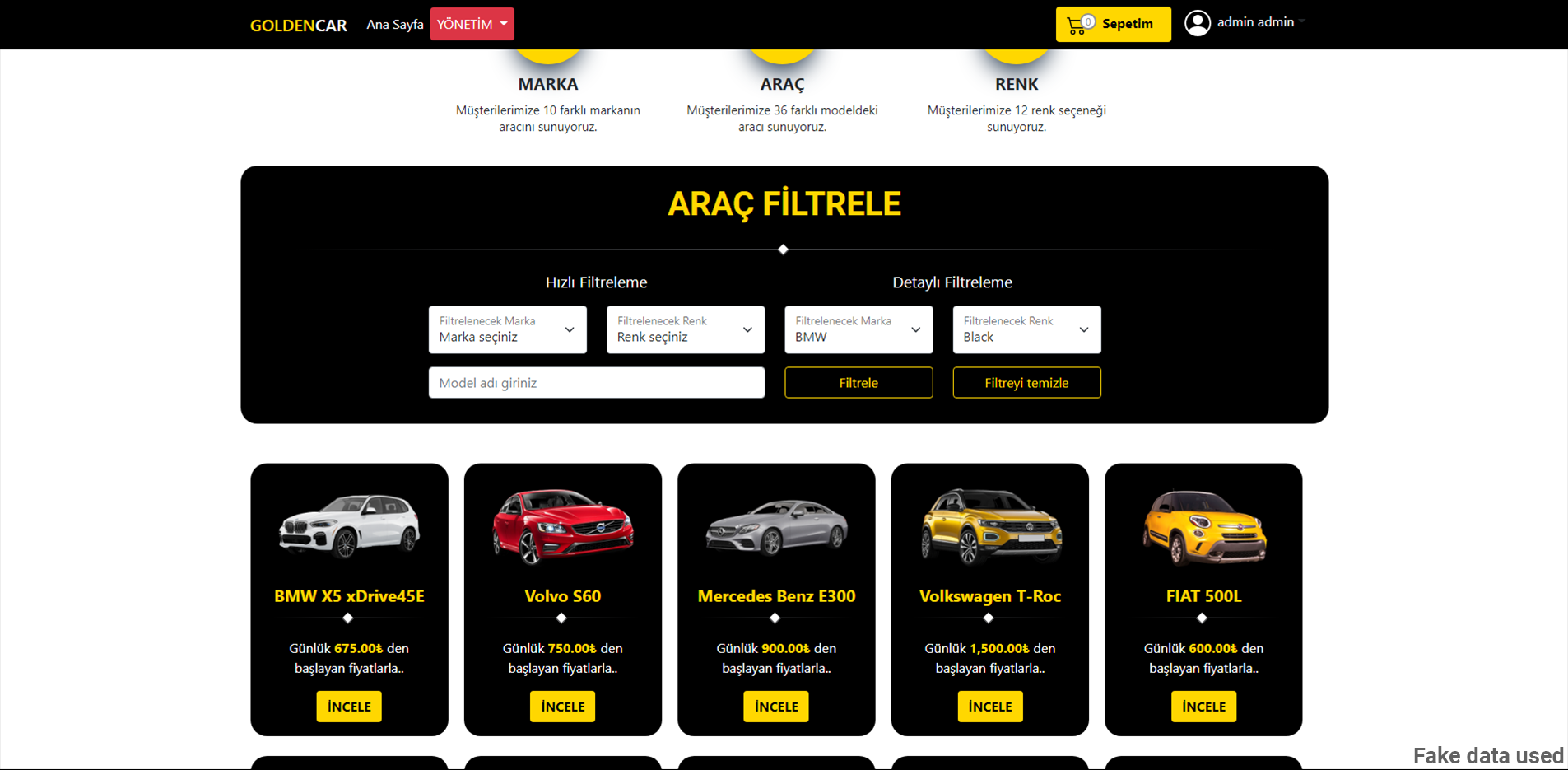The height and width of the screenshot is (770, 1568).
Task: Click the 675.00₺ price text
Action: tap(359, 649)
